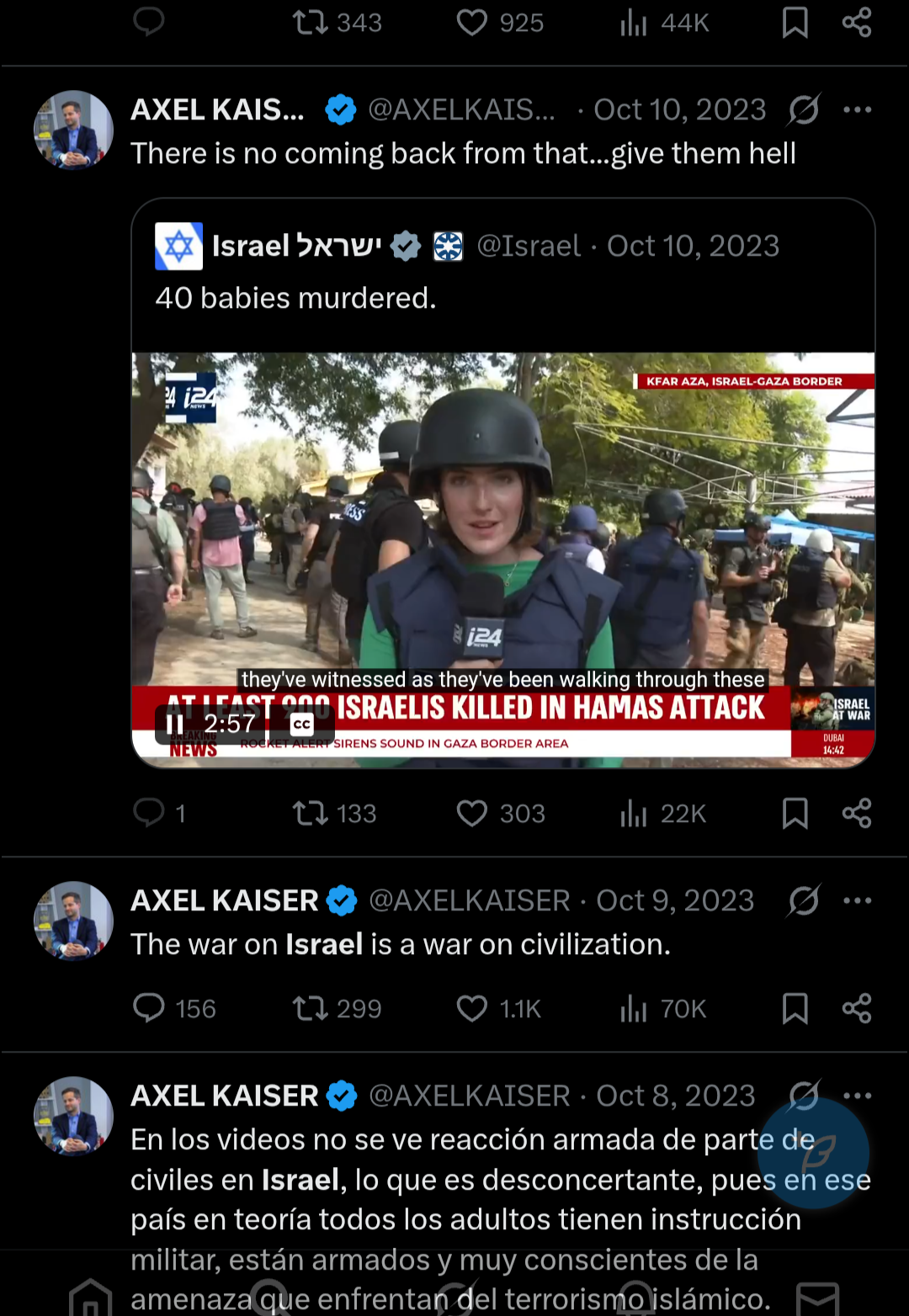Share the Oct 10 quote tweet
This screenshot has height=1316, width=909.
click(x=857, y=813)
